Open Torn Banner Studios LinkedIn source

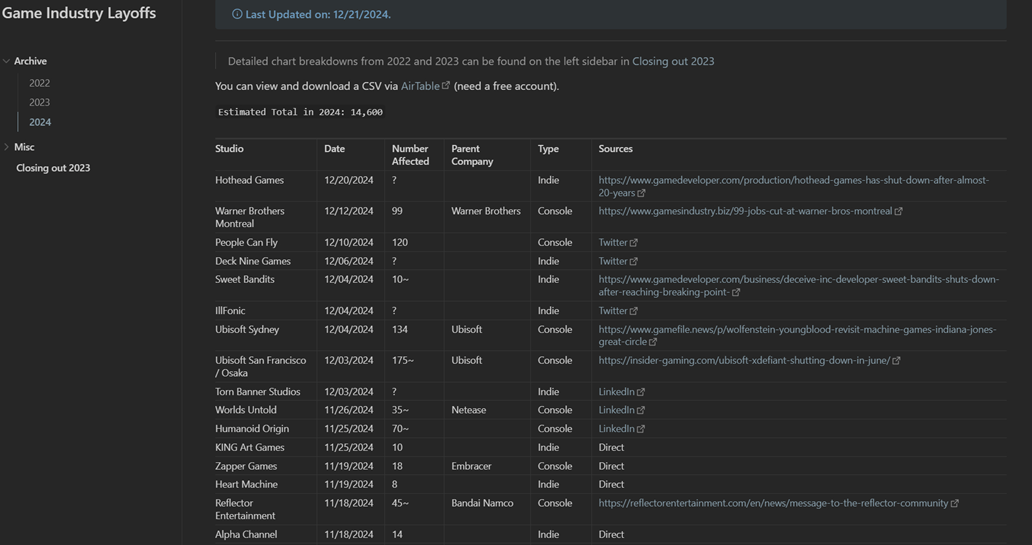[617, 392]
